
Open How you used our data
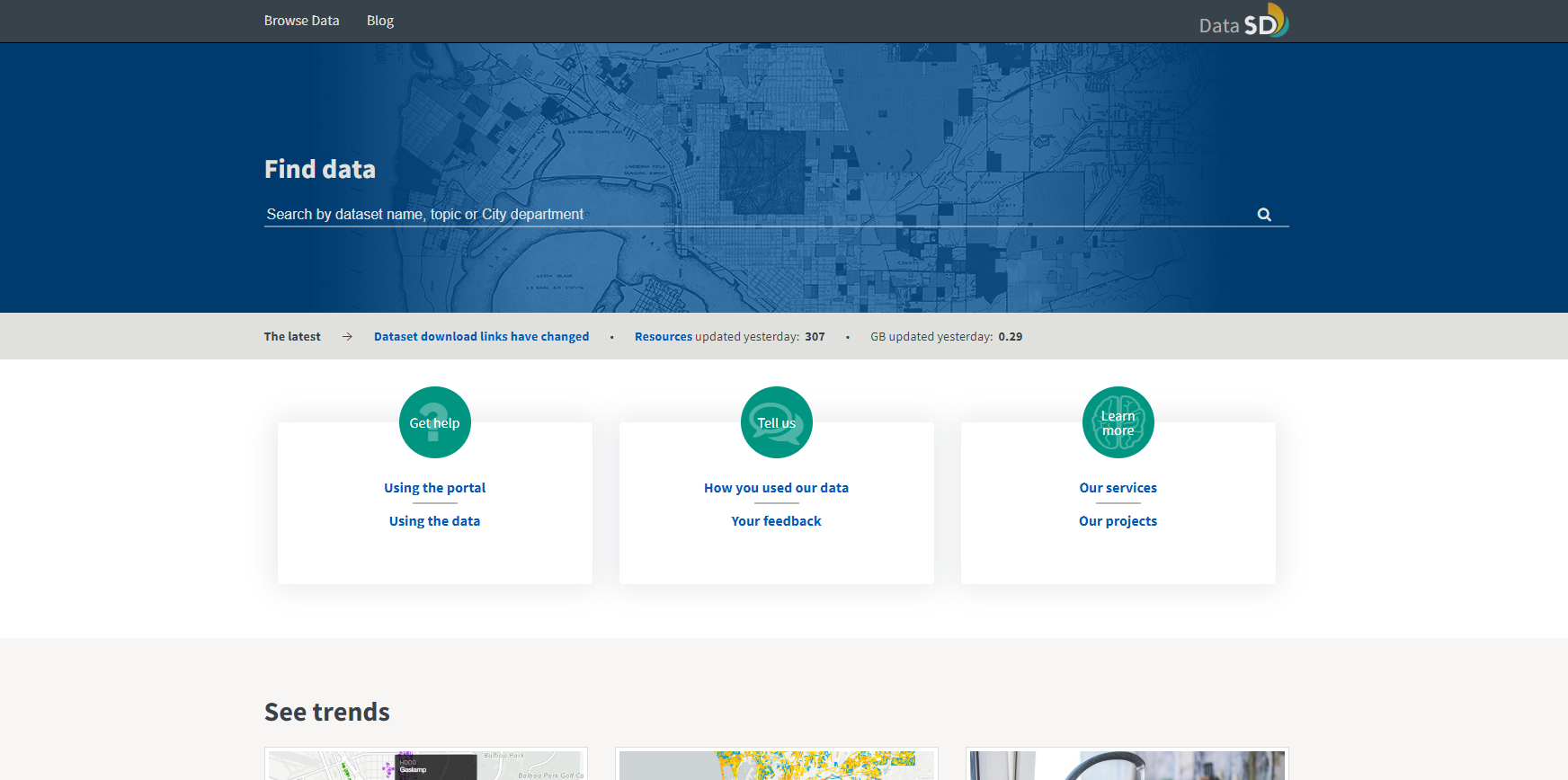[776, 488]
